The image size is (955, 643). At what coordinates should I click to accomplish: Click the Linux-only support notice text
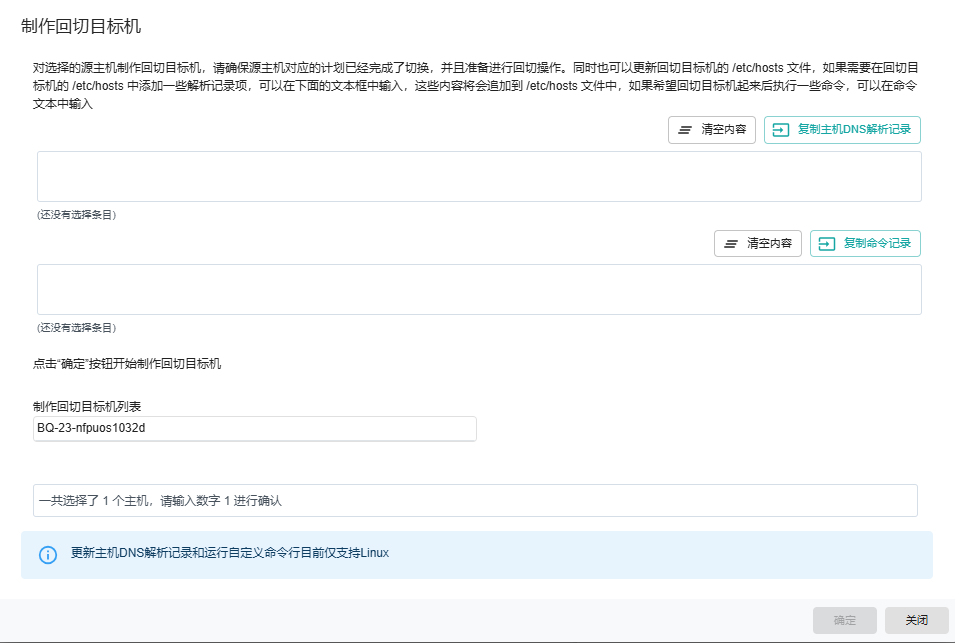point(229,553)
